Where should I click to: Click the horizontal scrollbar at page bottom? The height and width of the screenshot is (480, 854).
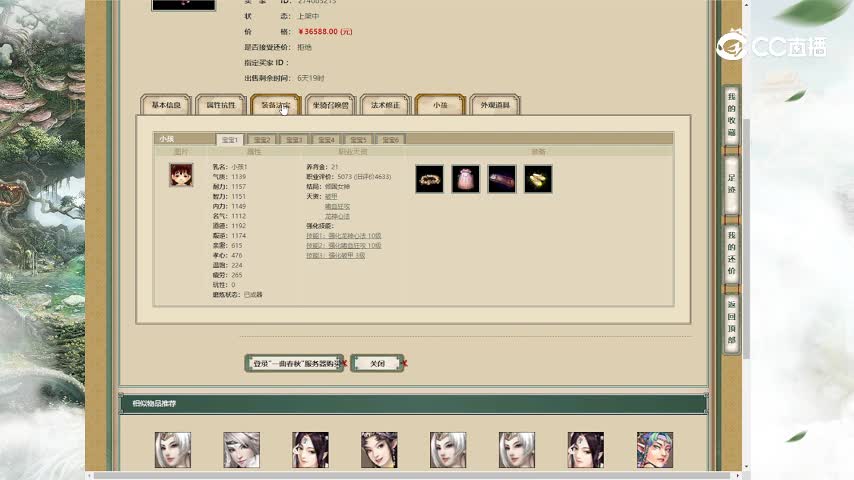coord(414,476)
